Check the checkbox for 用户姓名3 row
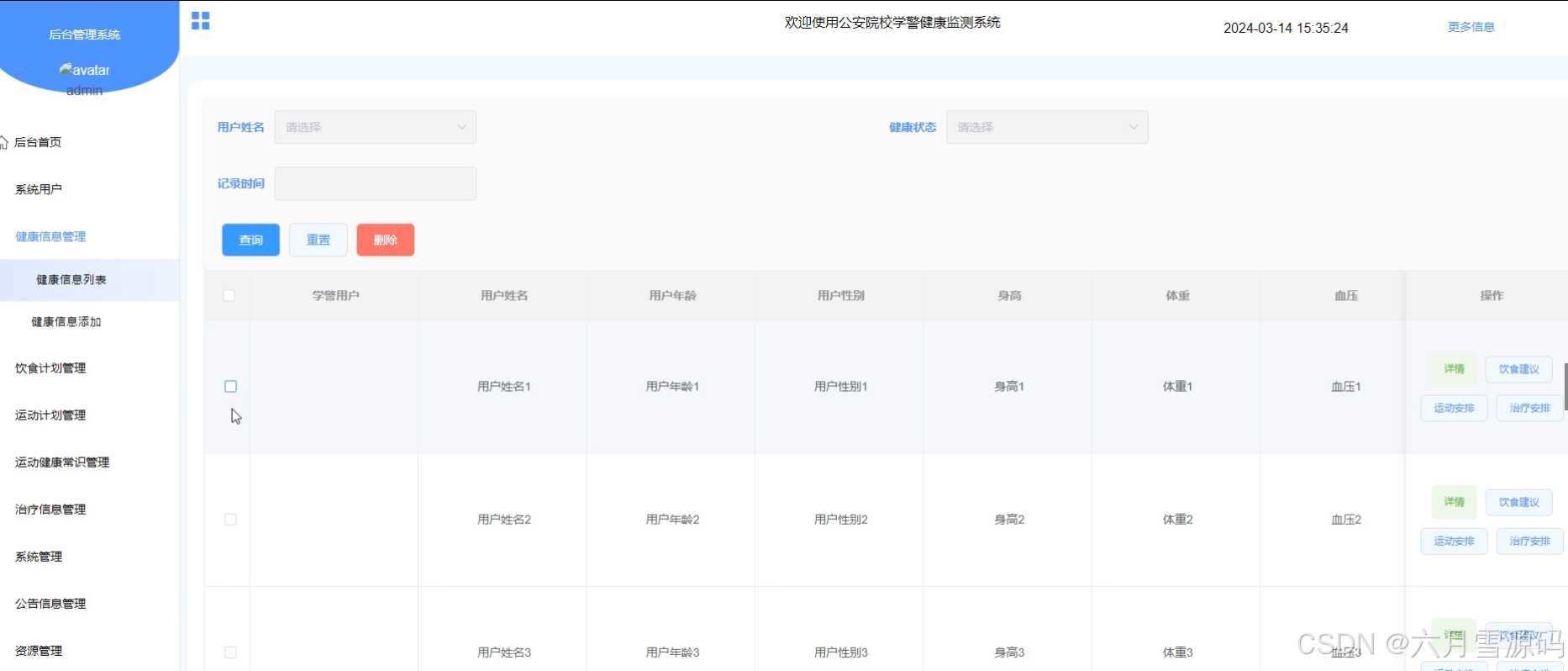 [230, 653]
